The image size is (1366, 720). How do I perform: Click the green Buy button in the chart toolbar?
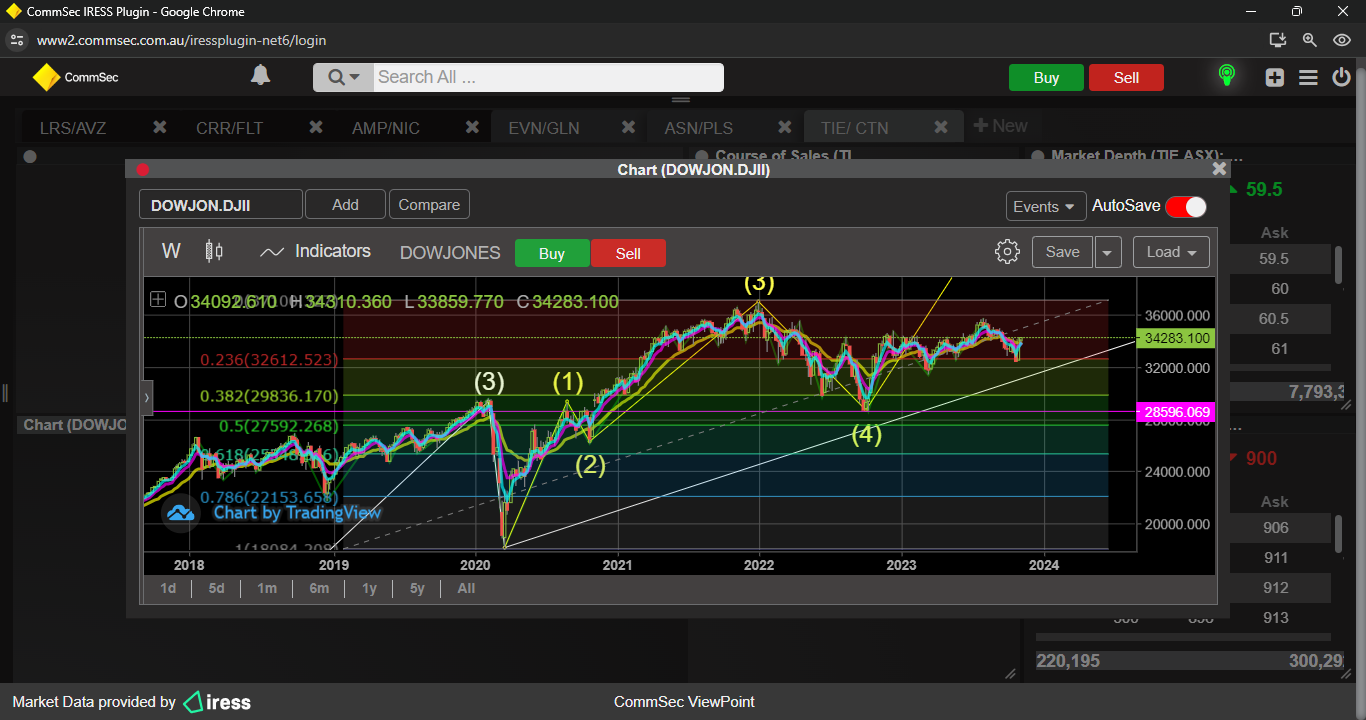[x=552, y=253]
